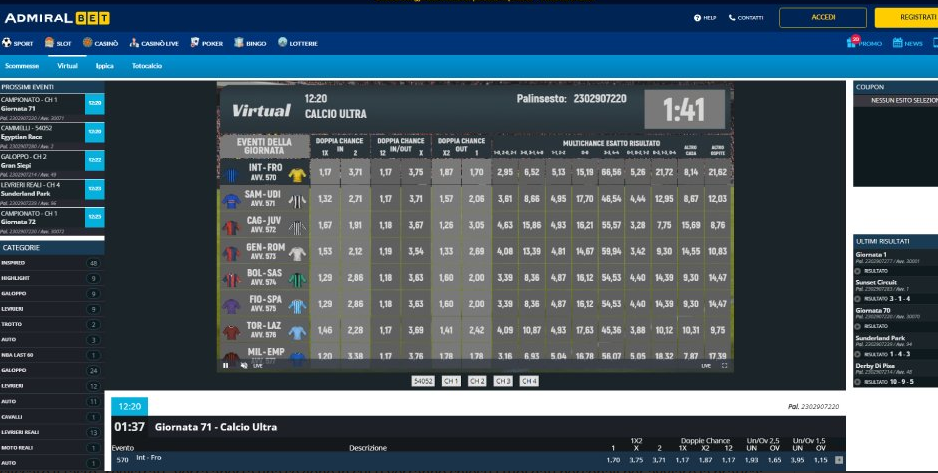Open Cammelli Egyptian Race upcoming event
Viewport: 938px width, 473px height.
pyautogui.click(x=52, y=136)
